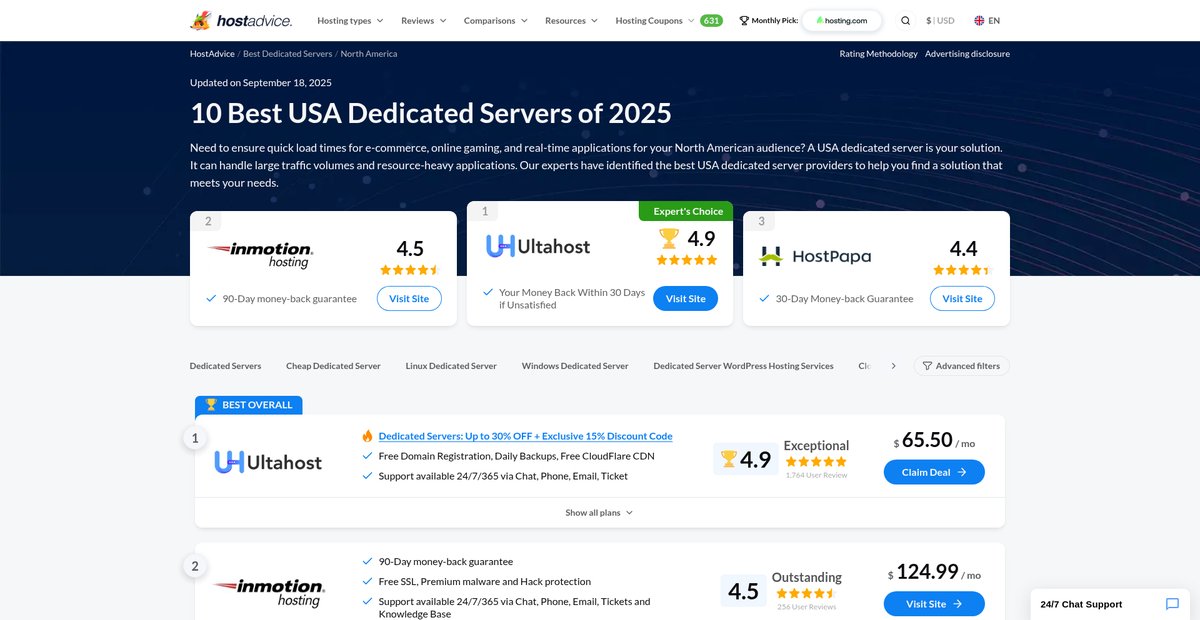Open the Rating Methodology link
Image resolution: width=1200 pixels, height=620 pixels.
(x=878, y=54)
